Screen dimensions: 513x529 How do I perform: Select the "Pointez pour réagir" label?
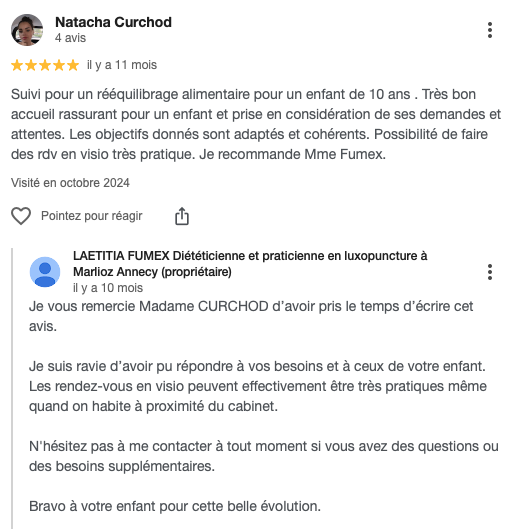(x=92, y=216)
